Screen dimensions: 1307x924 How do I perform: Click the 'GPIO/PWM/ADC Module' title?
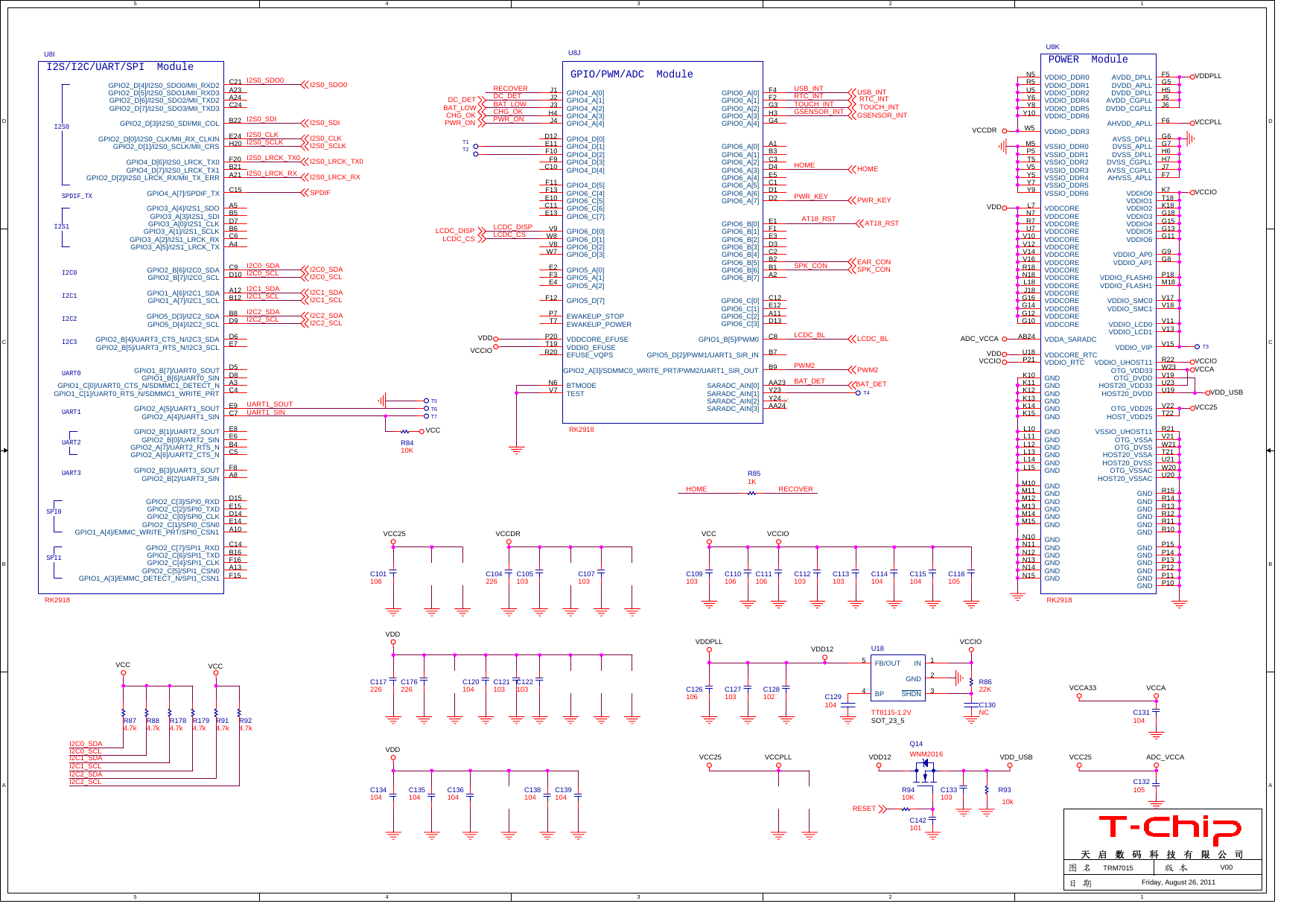(x=632, y=74)
